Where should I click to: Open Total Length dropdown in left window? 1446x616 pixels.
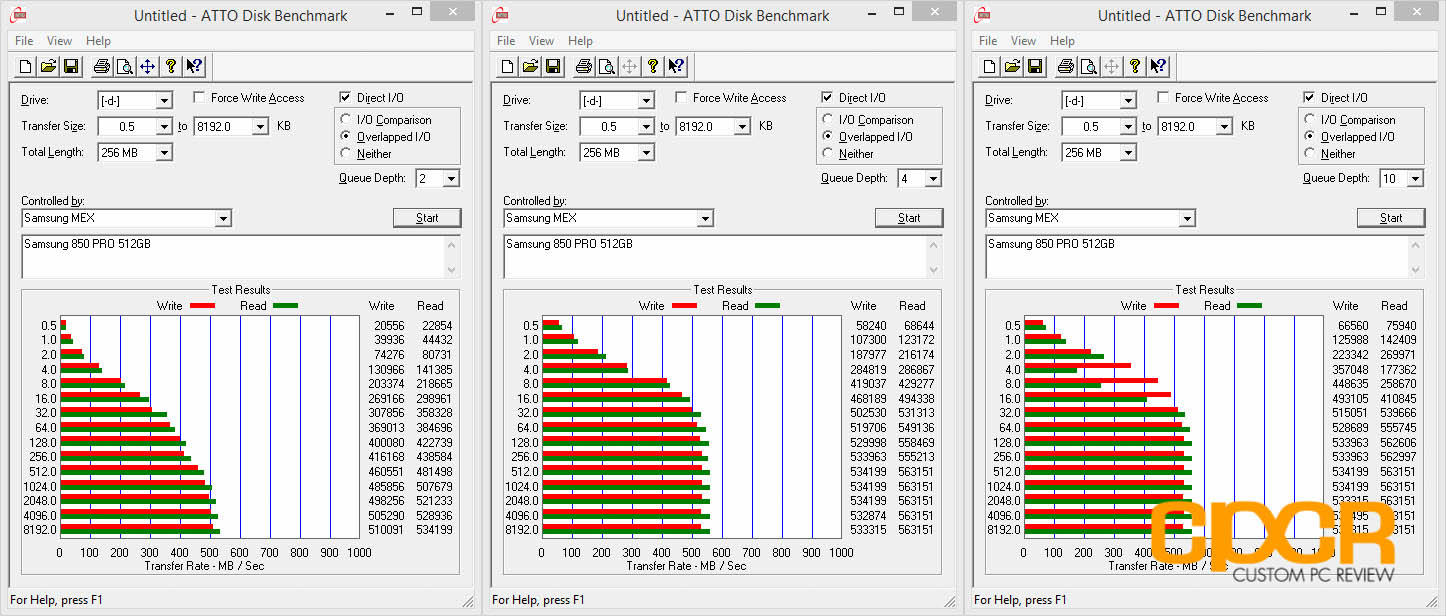164,153
